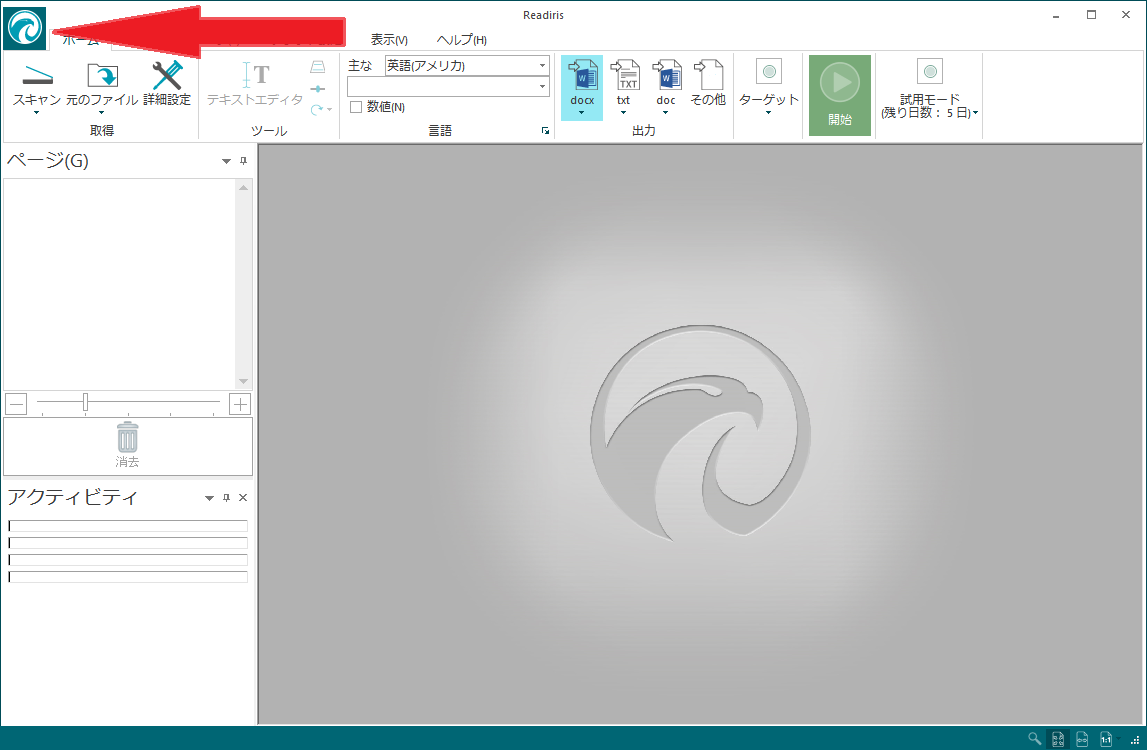Select txt output format icon

(x=624, y=75)
